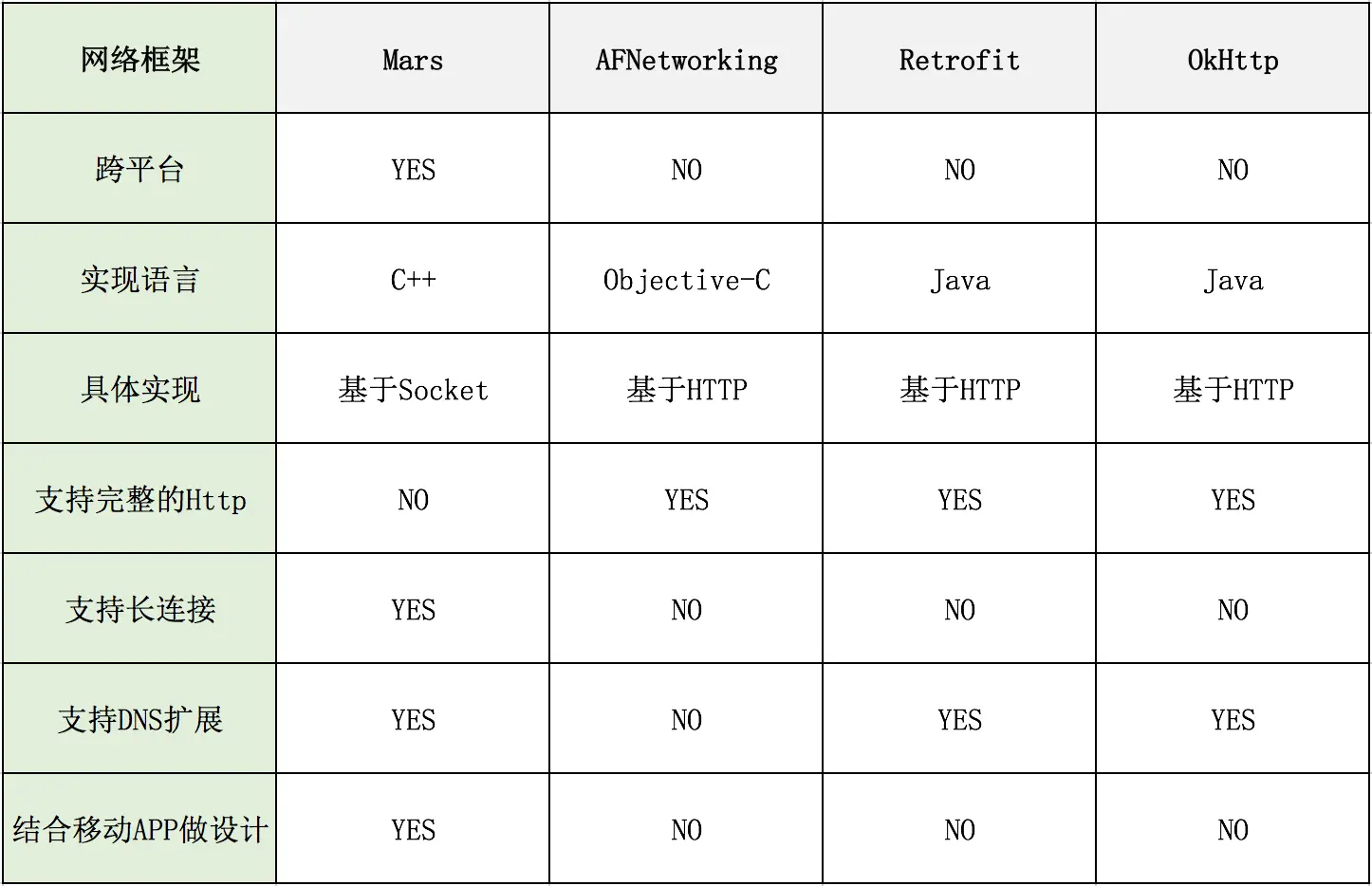Image resolution: width=1372 pixels, height=886 pixels.
Task: Select the 跨平台 row label
Action: 139,169
